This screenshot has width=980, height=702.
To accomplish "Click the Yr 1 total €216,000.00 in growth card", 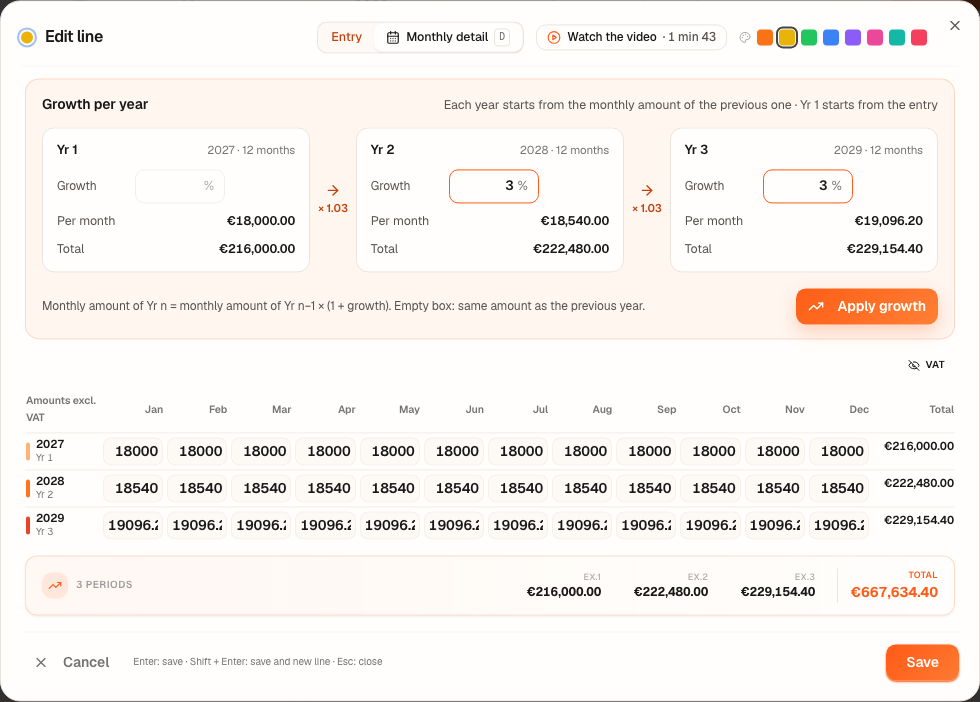I will pyautogui.click(x=257, y=249).
